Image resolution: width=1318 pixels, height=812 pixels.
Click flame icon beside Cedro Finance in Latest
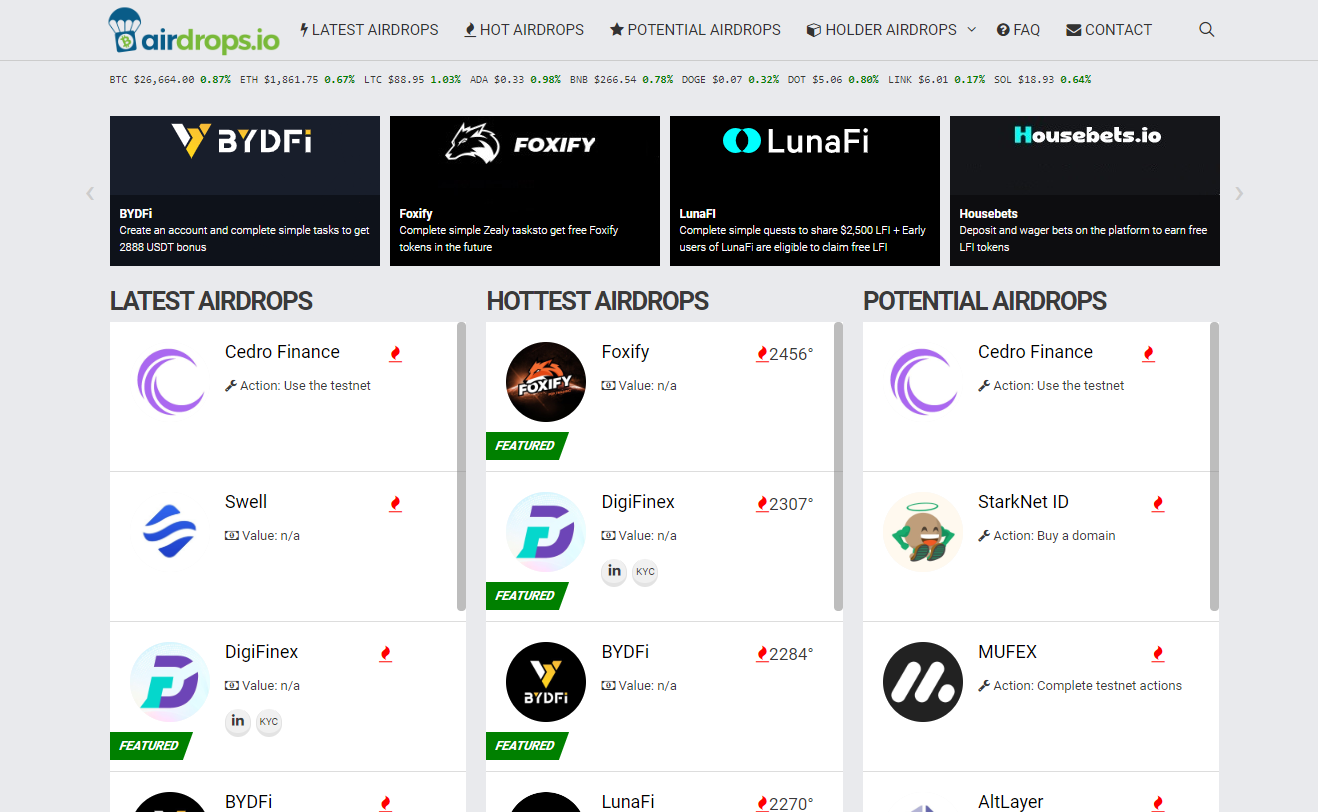tap(395, 354)
